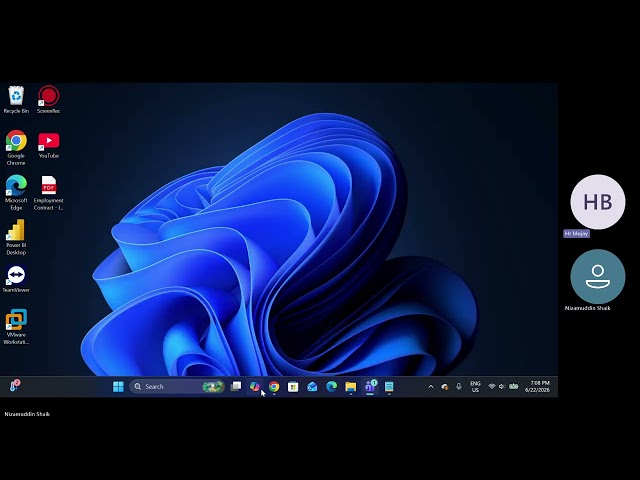Image resolution: width=640 pixels, height=480 pixels.
Task: Click the OneDrive cloud tray icon
Action: point(444,387)
